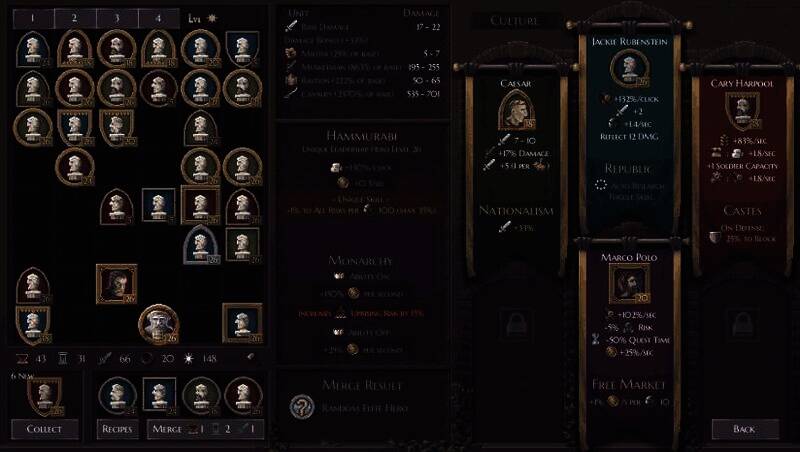Click the Collect button
Image resolution: width=800 pixels, height=452 pixels.
[44, 429]
